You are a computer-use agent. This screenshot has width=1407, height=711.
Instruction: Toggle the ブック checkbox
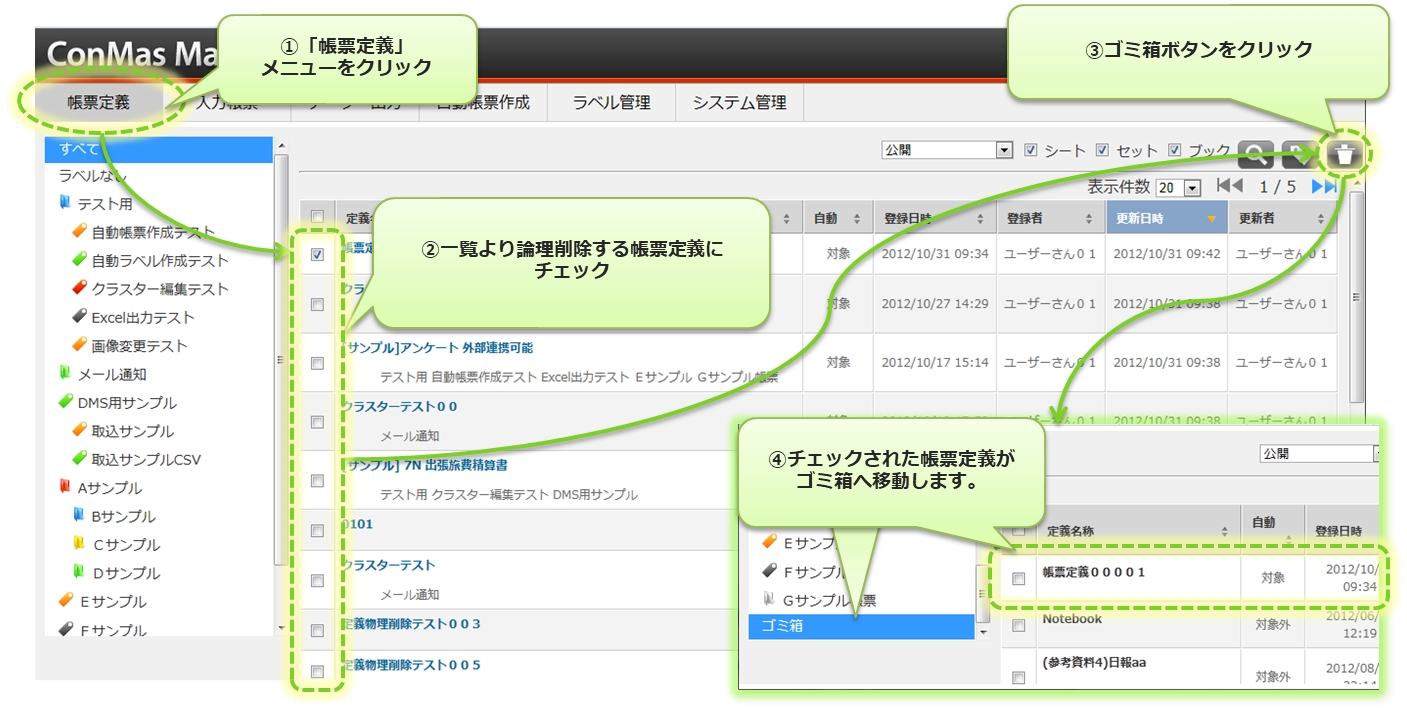[x=1175, y=150]
